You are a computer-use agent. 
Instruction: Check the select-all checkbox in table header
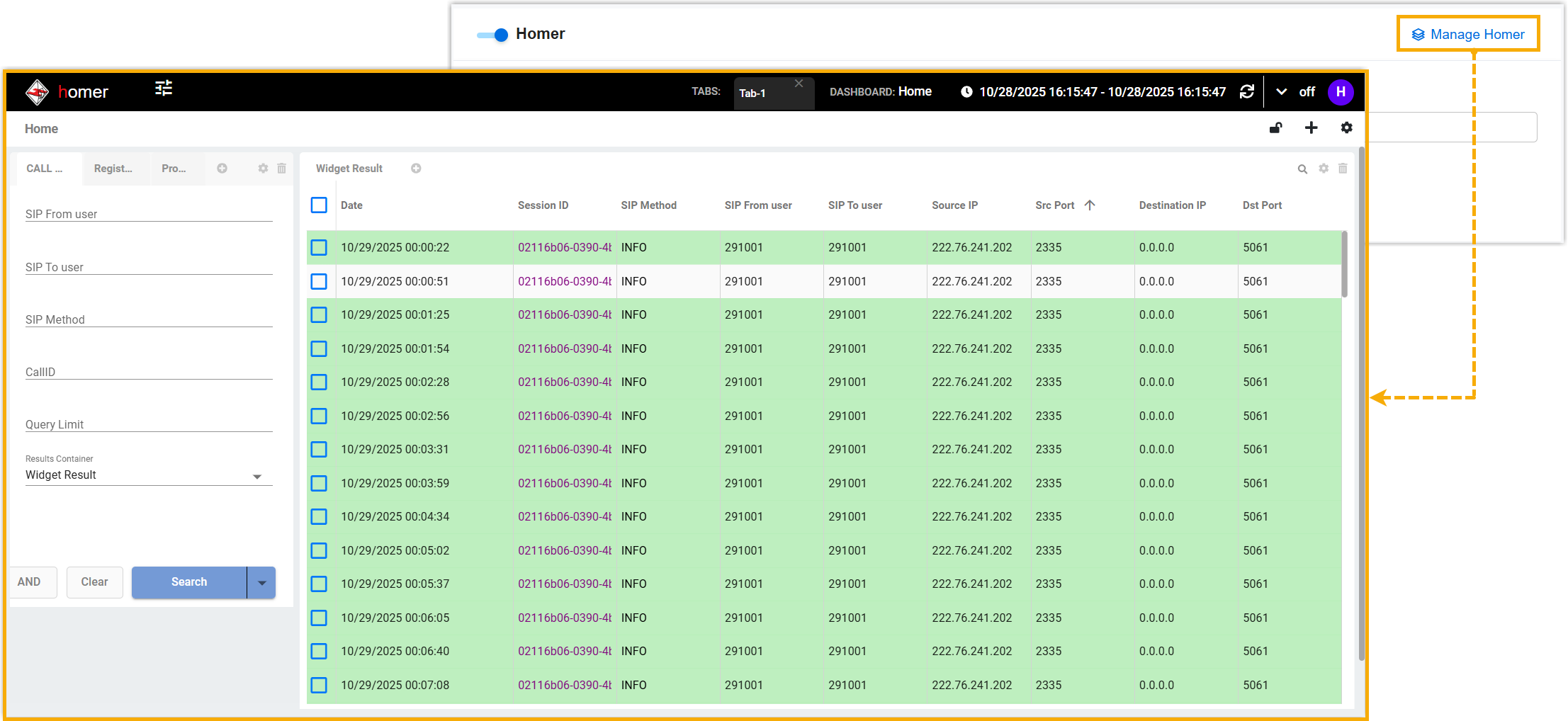pos(319,205)
